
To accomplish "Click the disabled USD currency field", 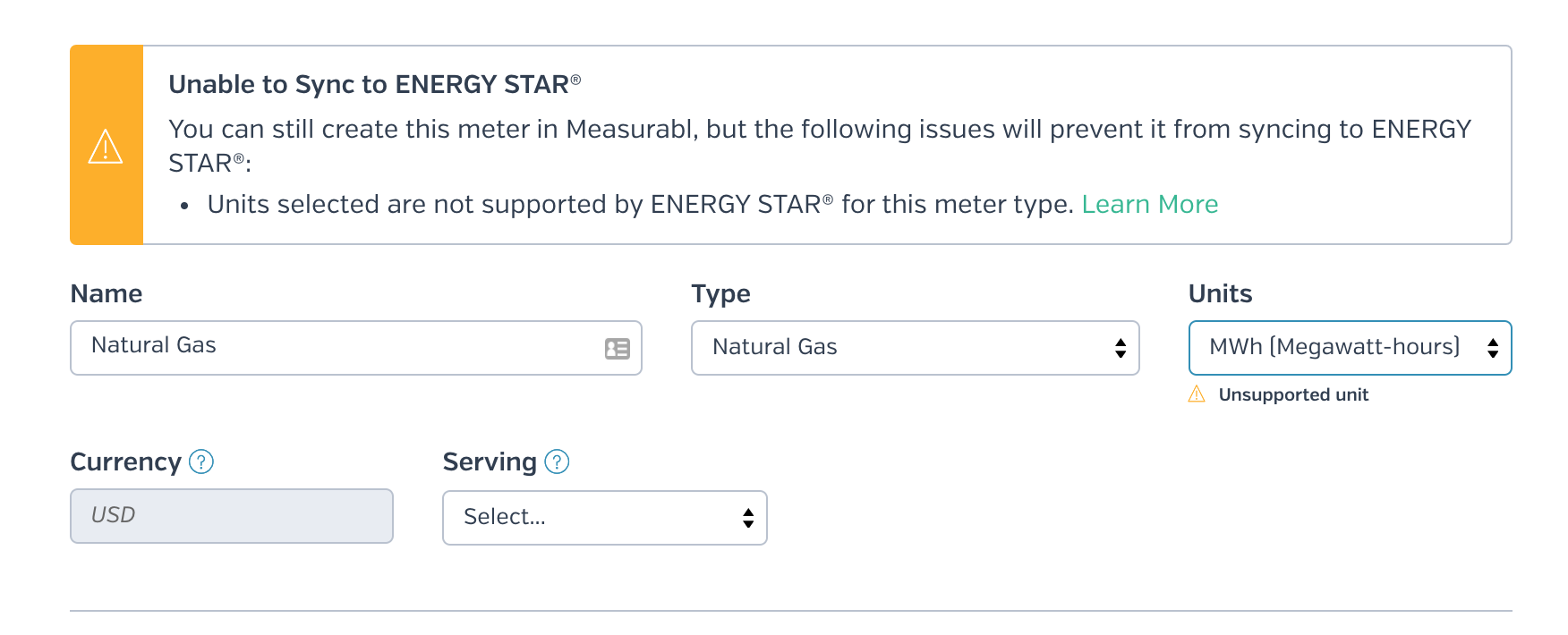I will pyautogui.click(x=232, y=516).
